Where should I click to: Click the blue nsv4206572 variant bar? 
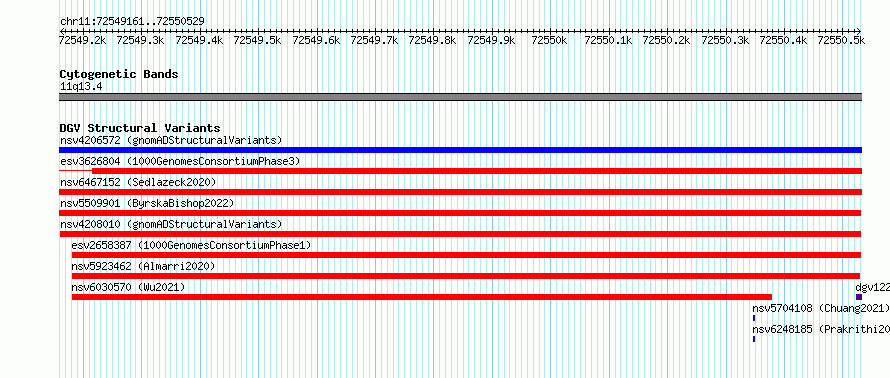460,150
